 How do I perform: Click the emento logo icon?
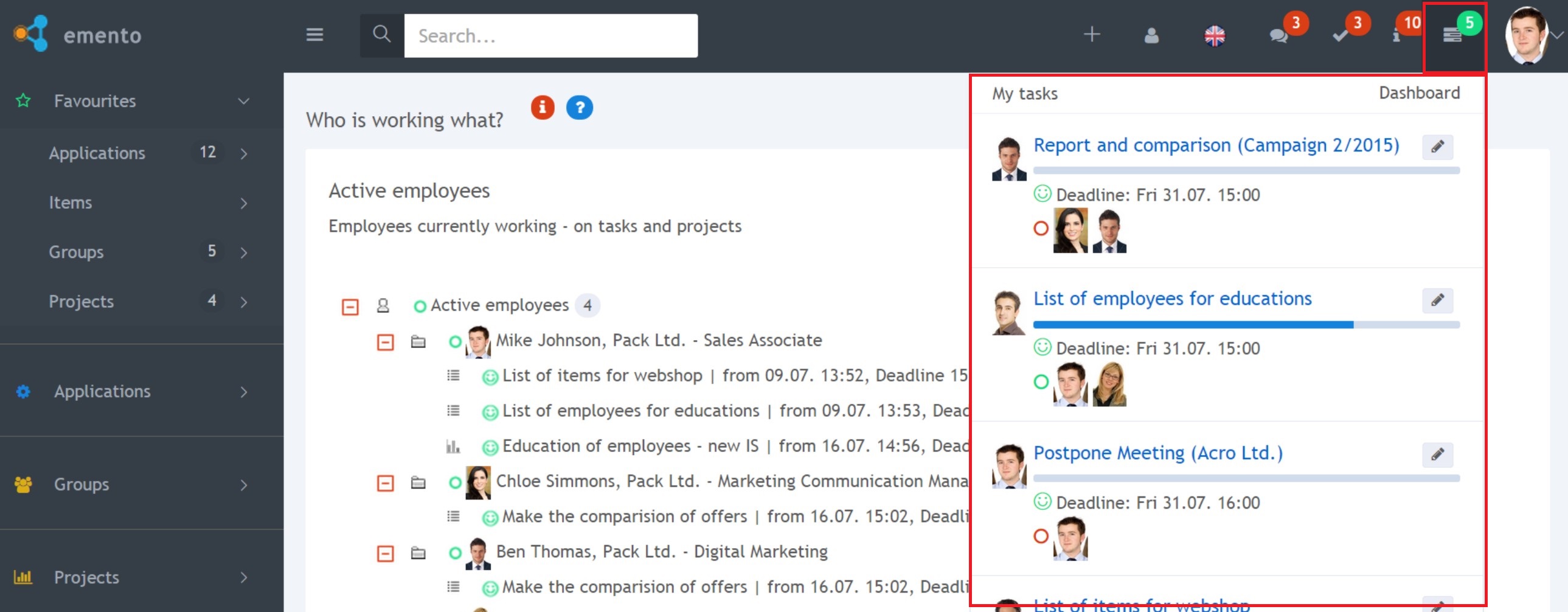30,33
